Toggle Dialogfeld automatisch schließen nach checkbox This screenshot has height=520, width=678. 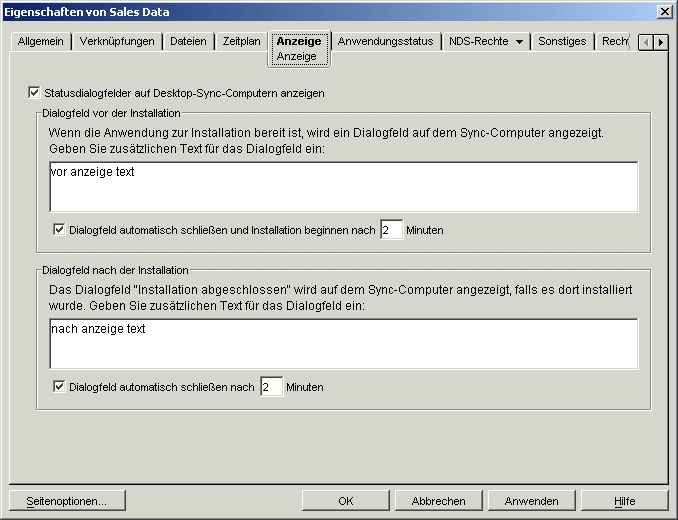(59, 386)
